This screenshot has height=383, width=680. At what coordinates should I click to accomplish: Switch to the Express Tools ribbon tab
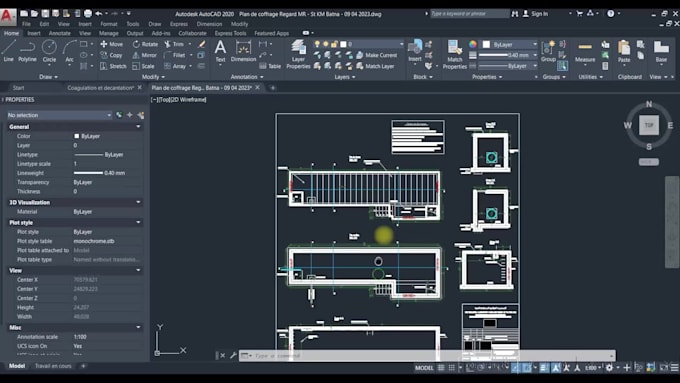[x=230, y=33]
